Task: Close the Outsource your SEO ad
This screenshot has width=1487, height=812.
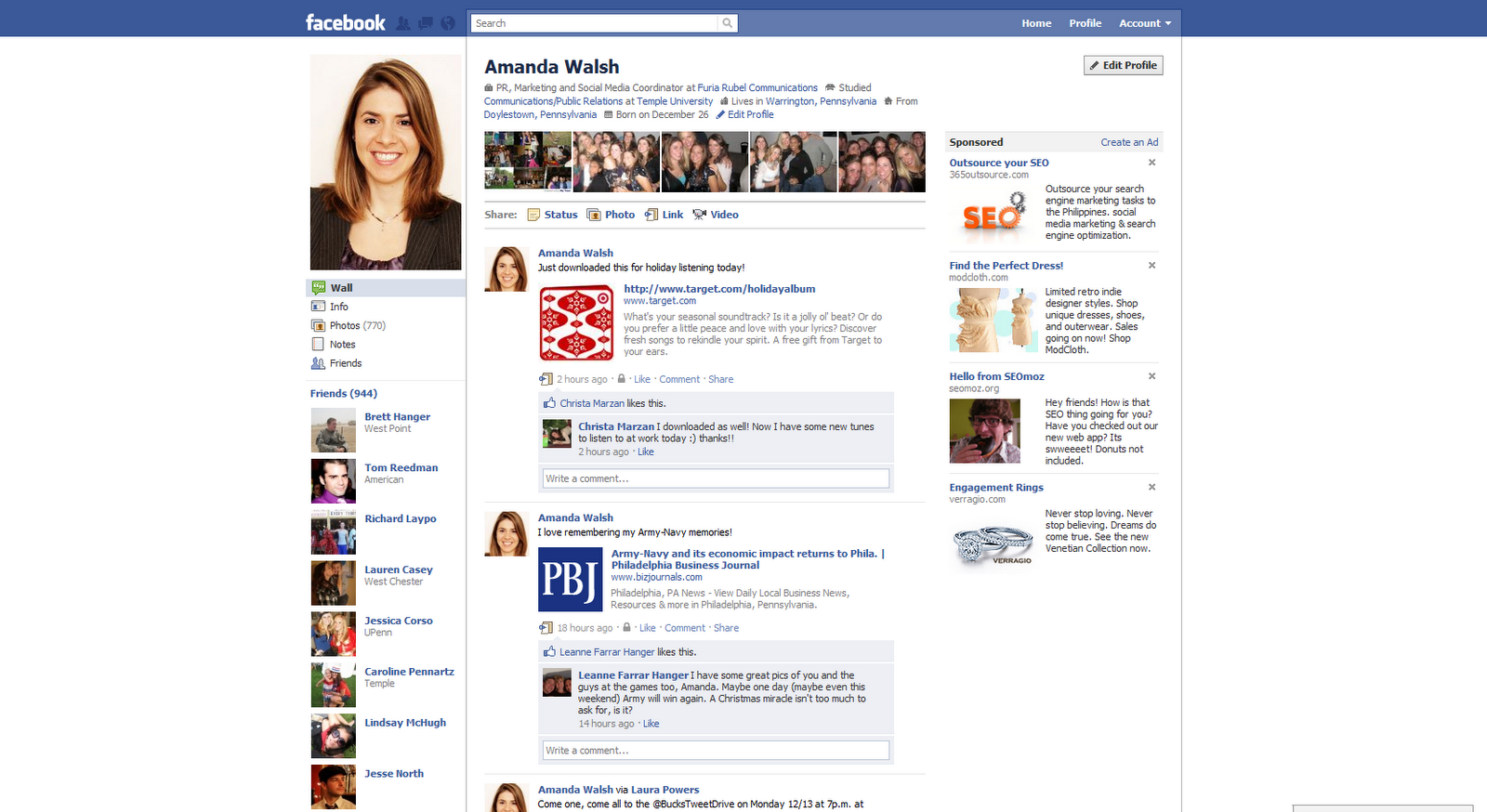Action: (1151, 163)
